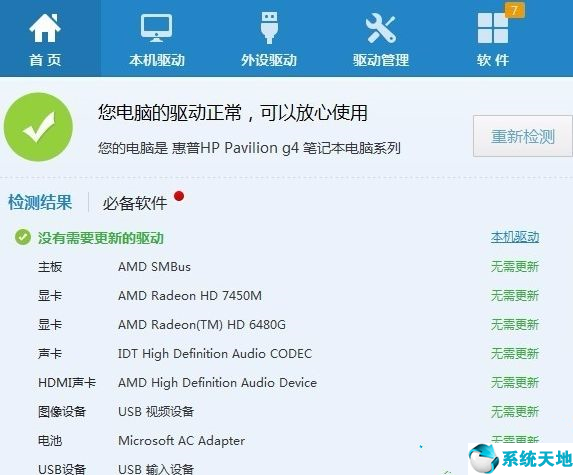Open the 外设驱动 USB plug icon

coord(269,28)
